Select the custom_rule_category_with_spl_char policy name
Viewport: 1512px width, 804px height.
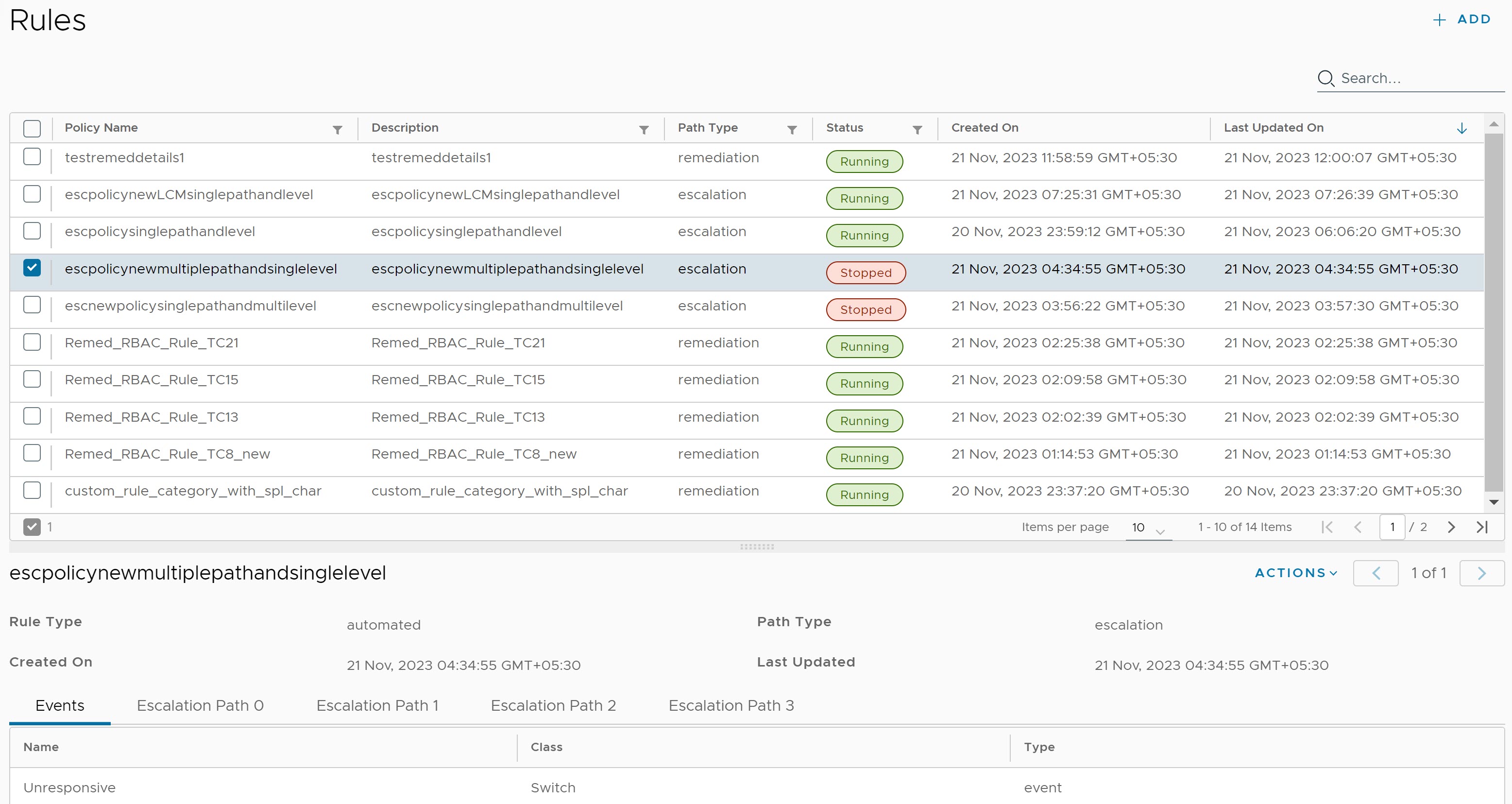coord(193,491)
